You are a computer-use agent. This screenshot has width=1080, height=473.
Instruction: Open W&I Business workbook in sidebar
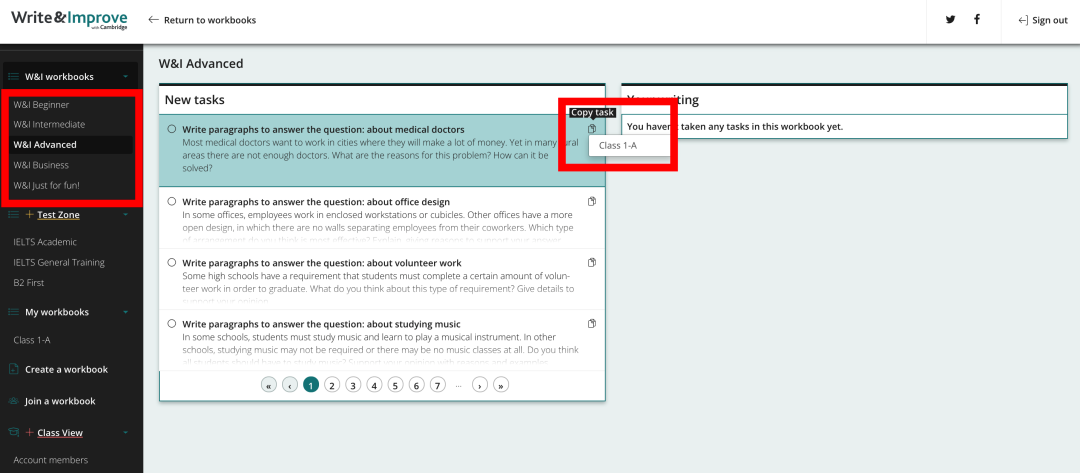coord(41,165)
